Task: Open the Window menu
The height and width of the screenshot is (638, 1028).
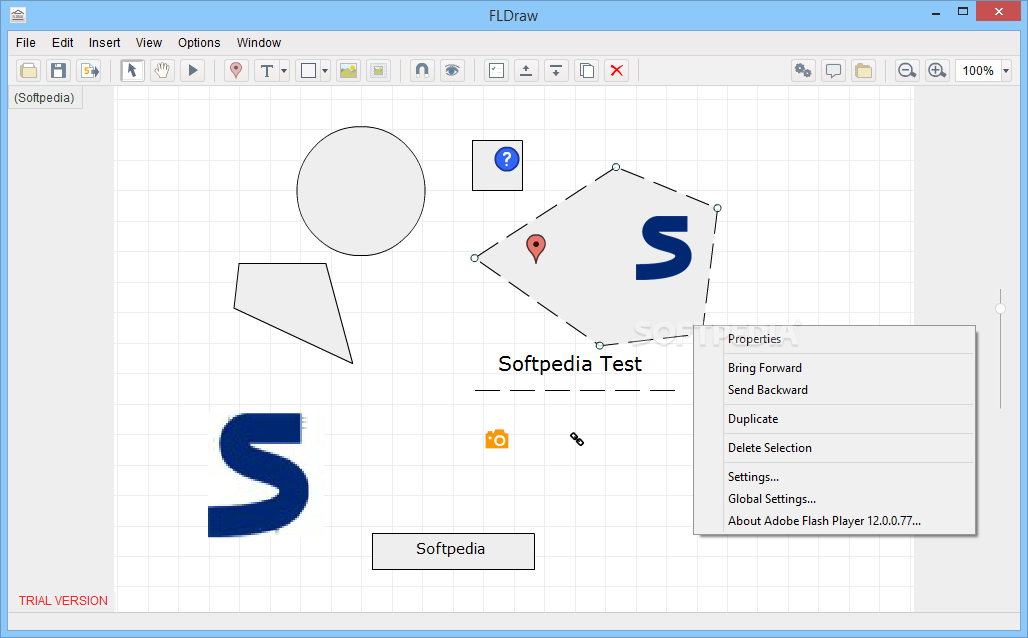Action: [x=258, y=43]
